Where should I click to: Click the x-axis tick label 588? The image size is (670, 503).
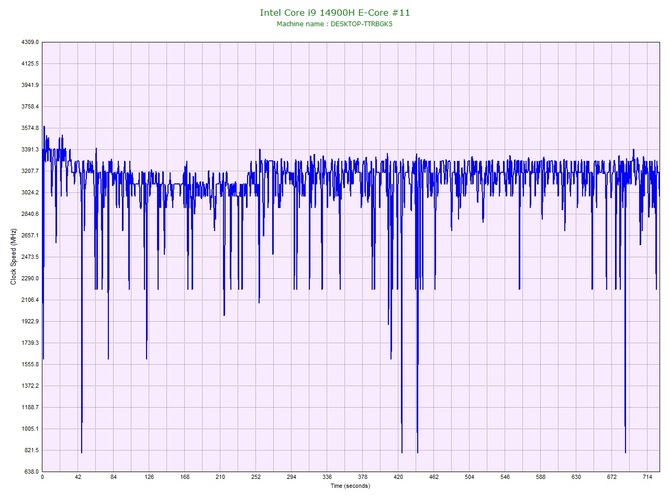point(541,477)
